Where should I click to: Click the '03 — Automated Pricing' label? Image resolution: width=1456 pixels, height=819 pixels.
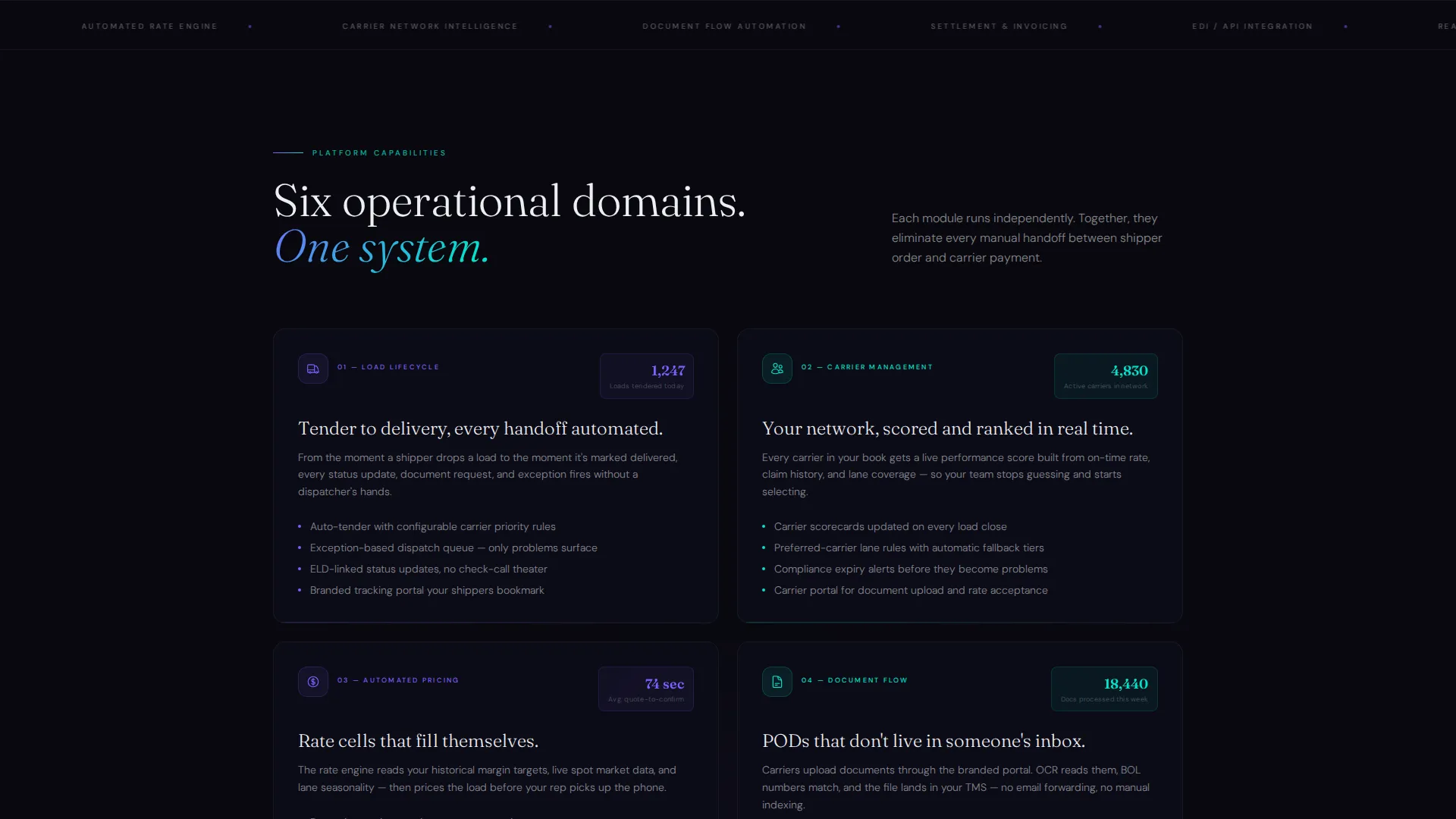[x=398, y=680]
